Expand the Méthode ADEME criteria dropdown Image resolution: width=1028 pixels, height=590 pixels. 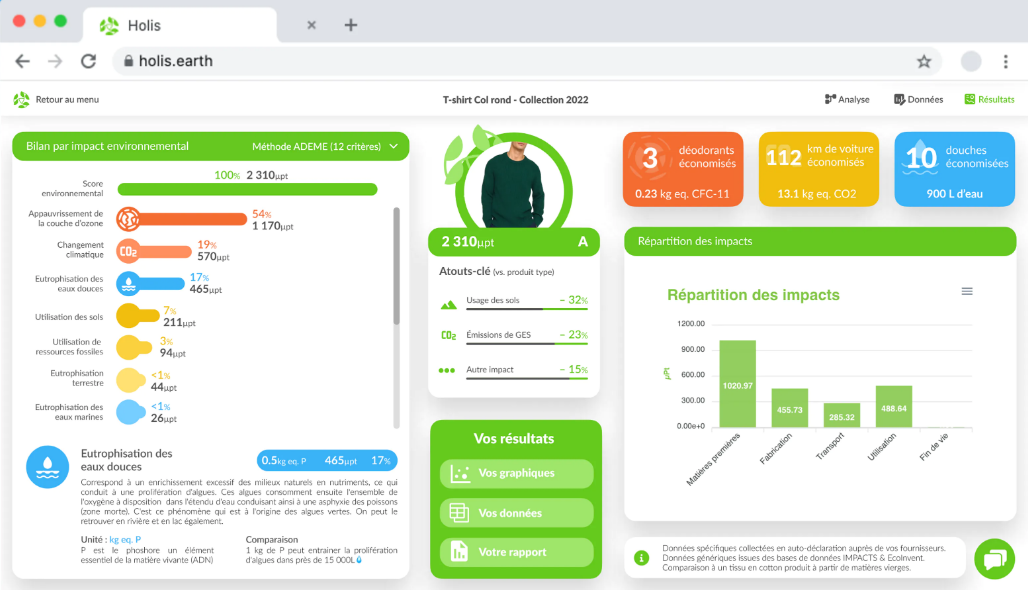tap(394, 147)
